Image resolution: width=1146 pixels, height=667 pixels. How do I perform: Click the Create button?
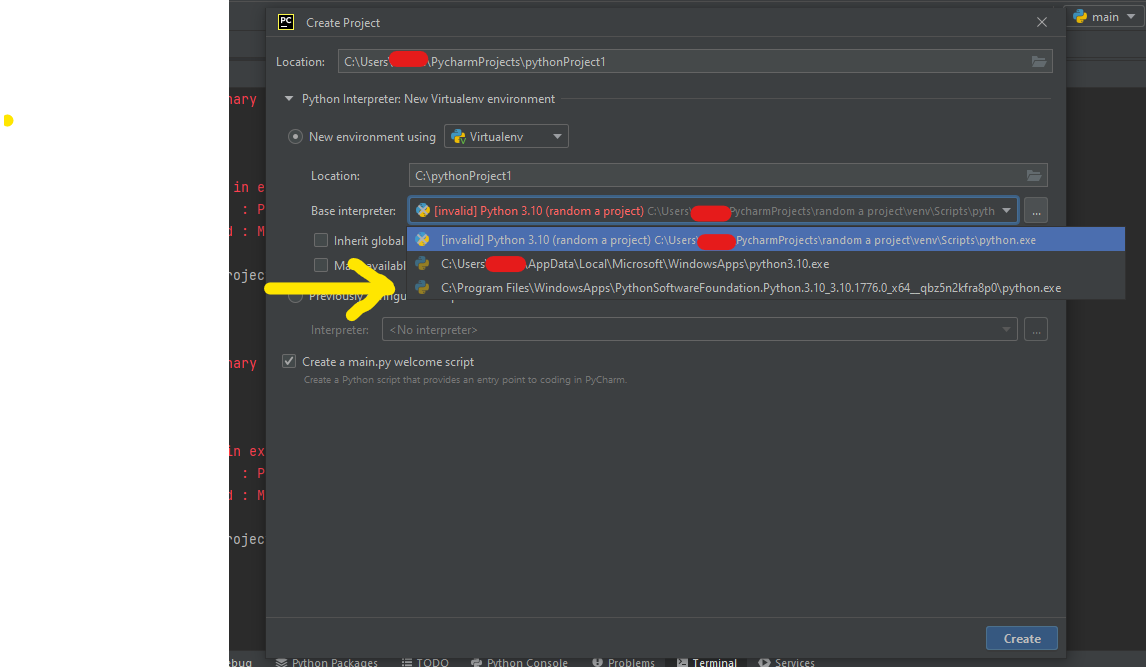click(x=1021, y=639)
